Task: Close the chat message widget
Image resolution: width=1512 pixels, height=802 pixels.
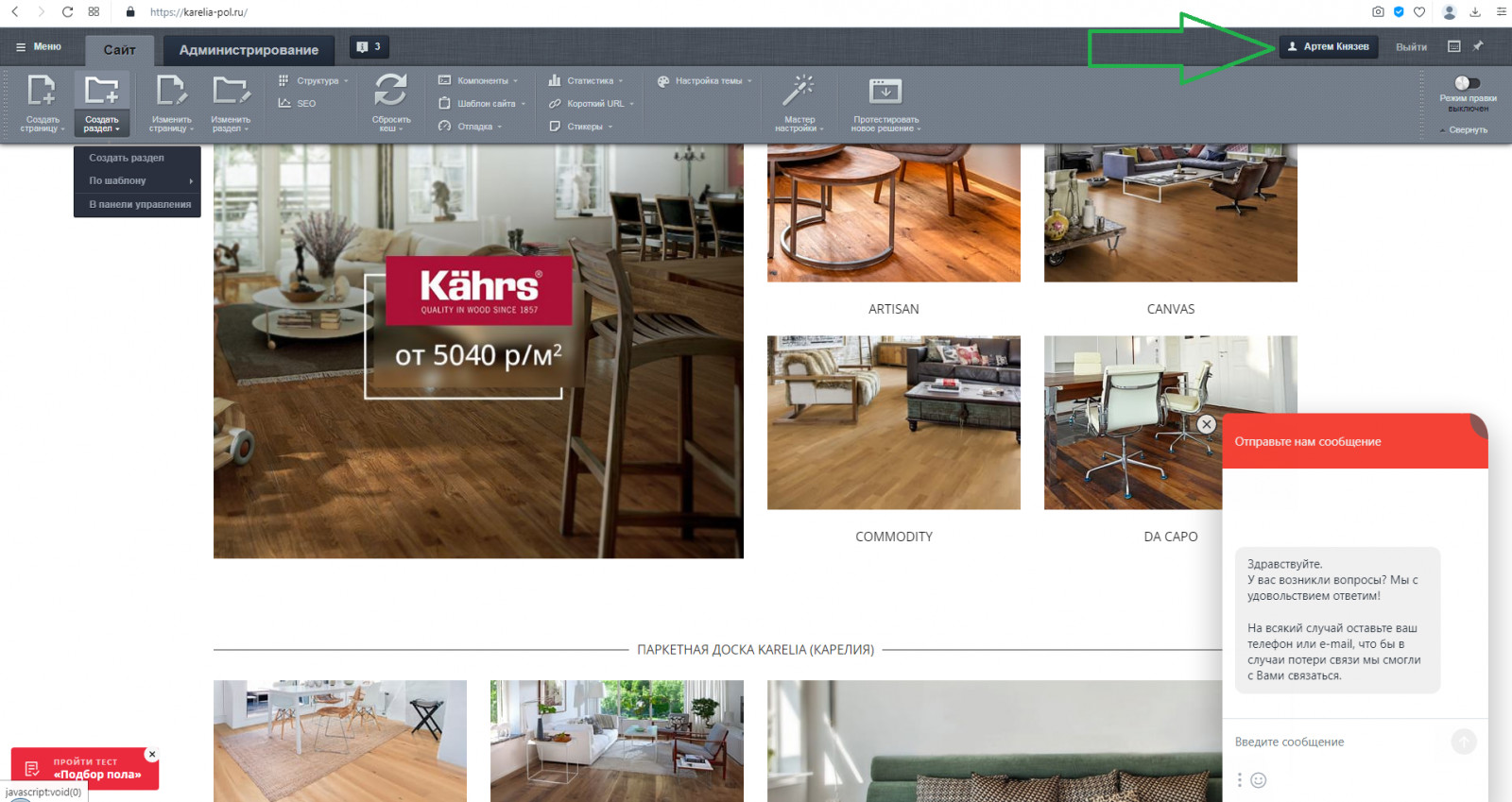Action: click(1207, 425)
